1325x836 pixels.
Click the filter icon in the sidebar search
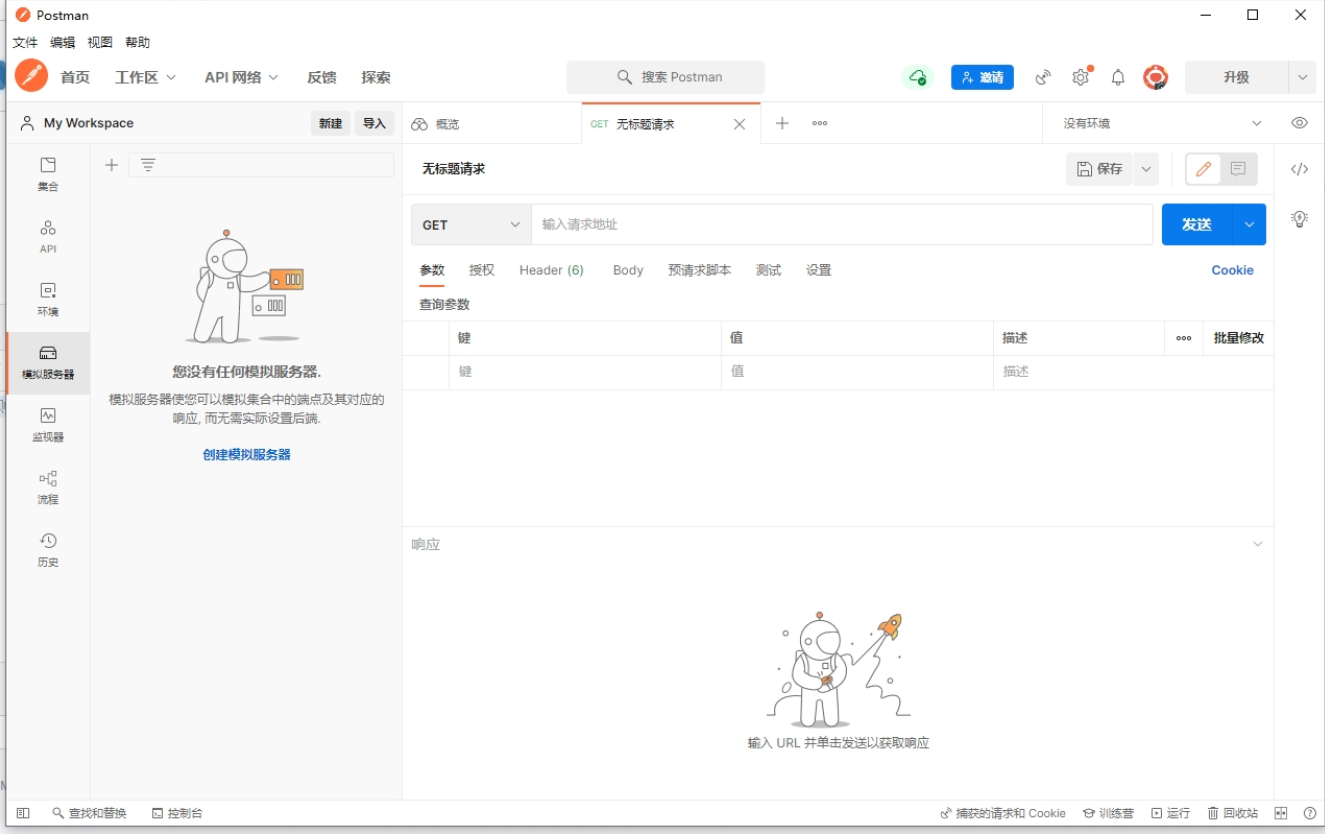coord(148,165)
